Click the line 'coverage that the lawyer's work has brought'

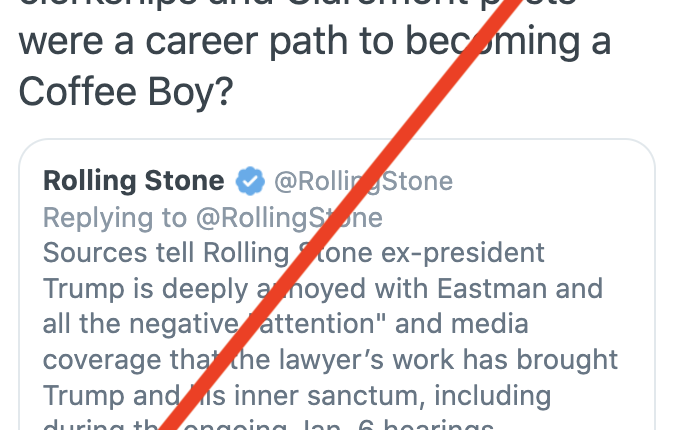tap(330, 359)
